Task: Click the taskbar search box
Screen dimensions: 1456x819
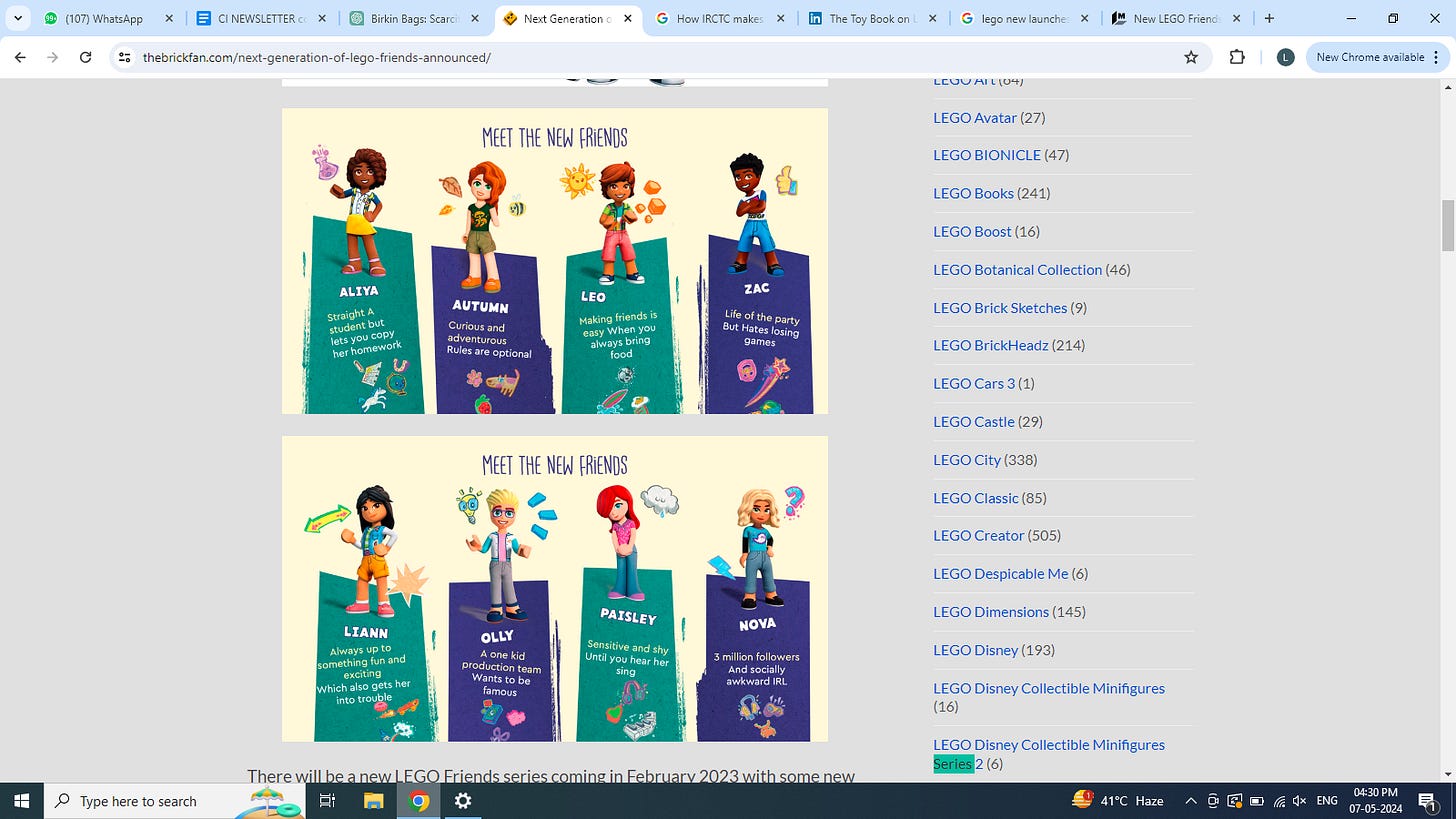Action: (x=176, y=800)
